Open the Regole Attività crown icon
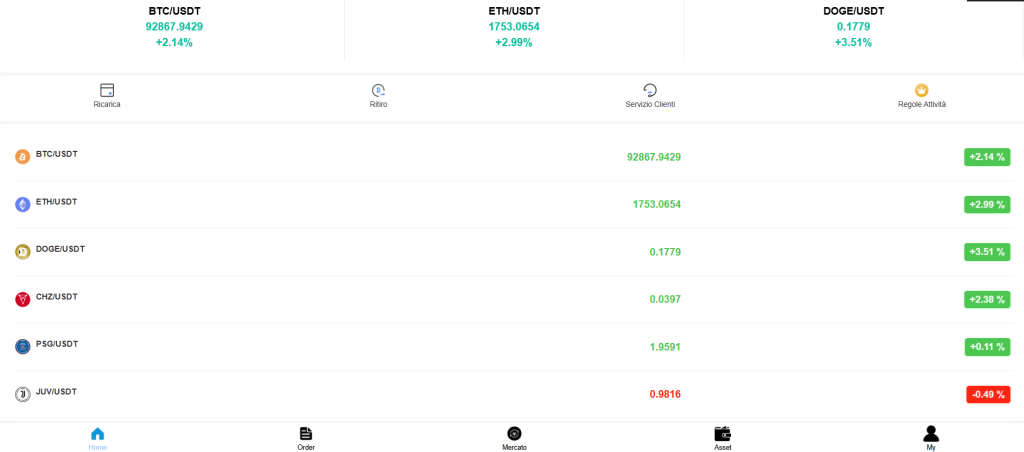1024x452 pixels. coord(921,90)
